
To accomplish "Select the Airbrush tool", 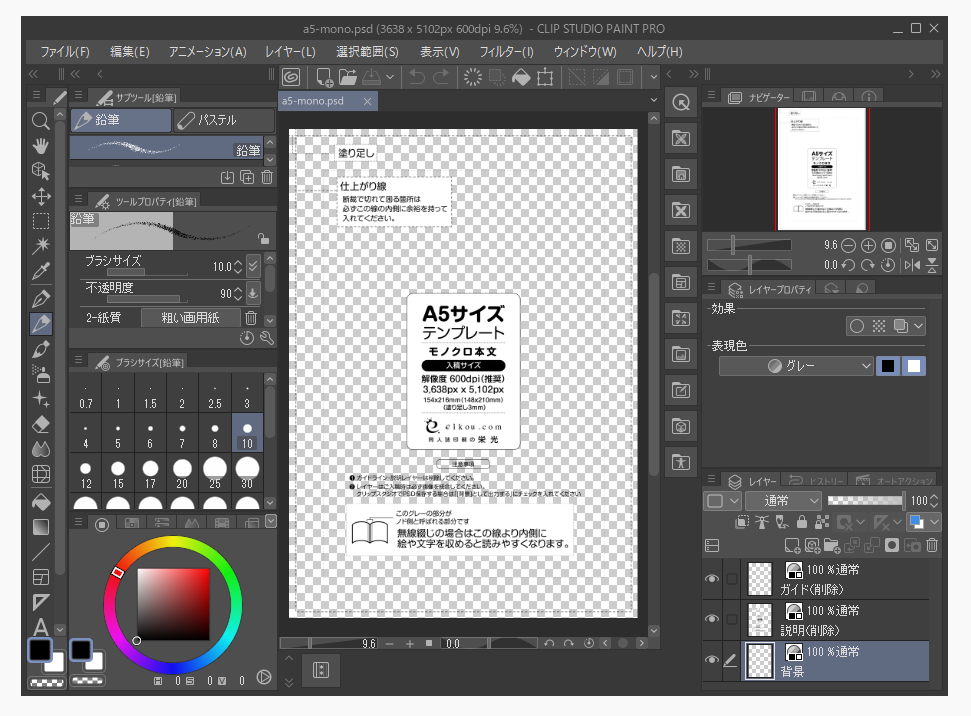I will tap(41, 373).
